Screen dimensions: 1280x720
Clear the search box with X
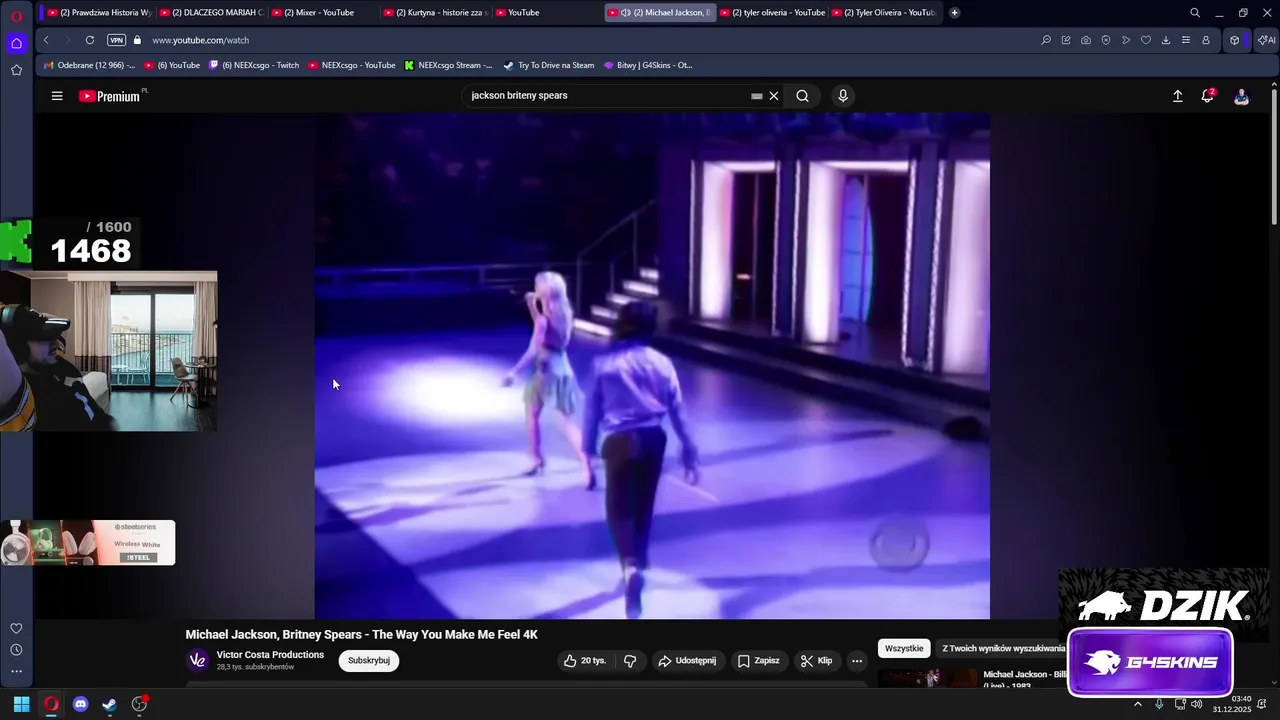(773, 96)
